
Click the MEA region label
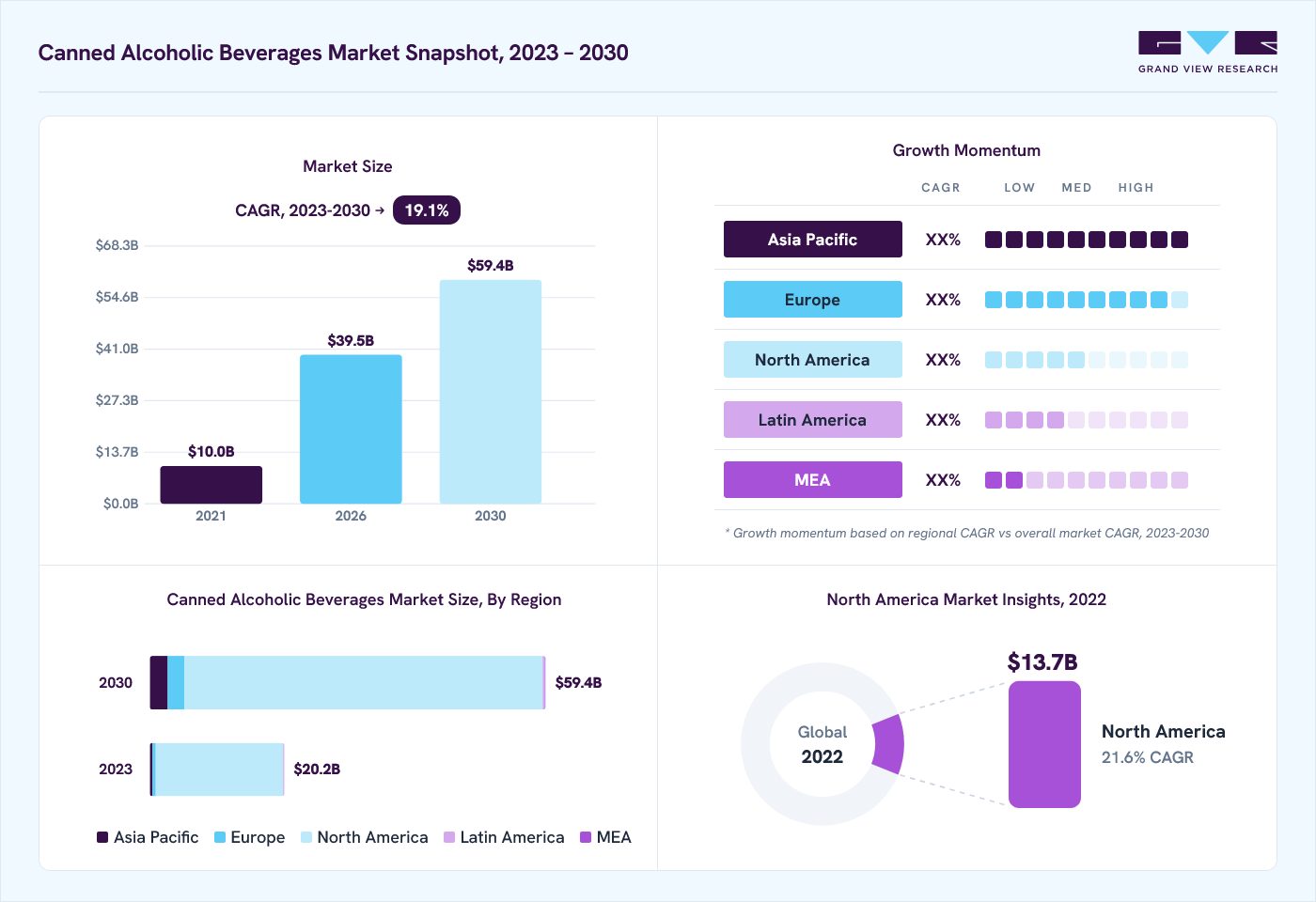[813, 480]
